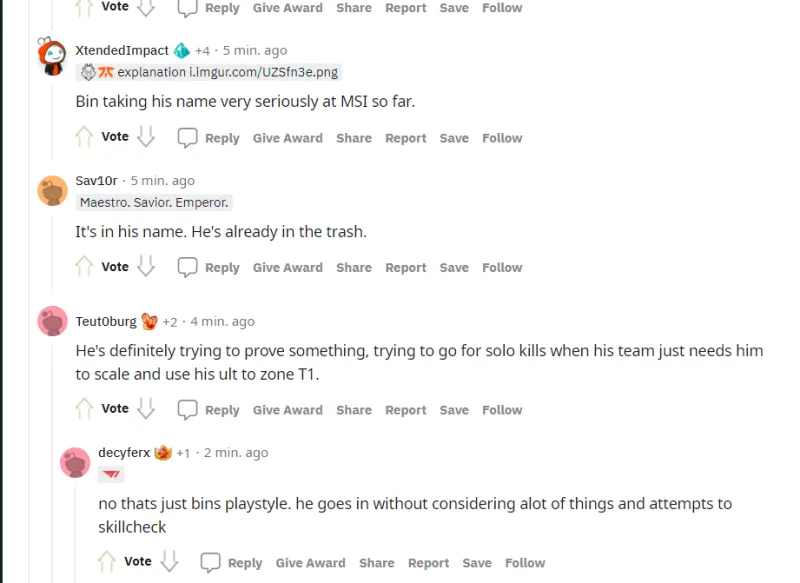Upvote Sav10r's trash comment
800x583 pixels.
pyautogui.click(x=85, y=267)
